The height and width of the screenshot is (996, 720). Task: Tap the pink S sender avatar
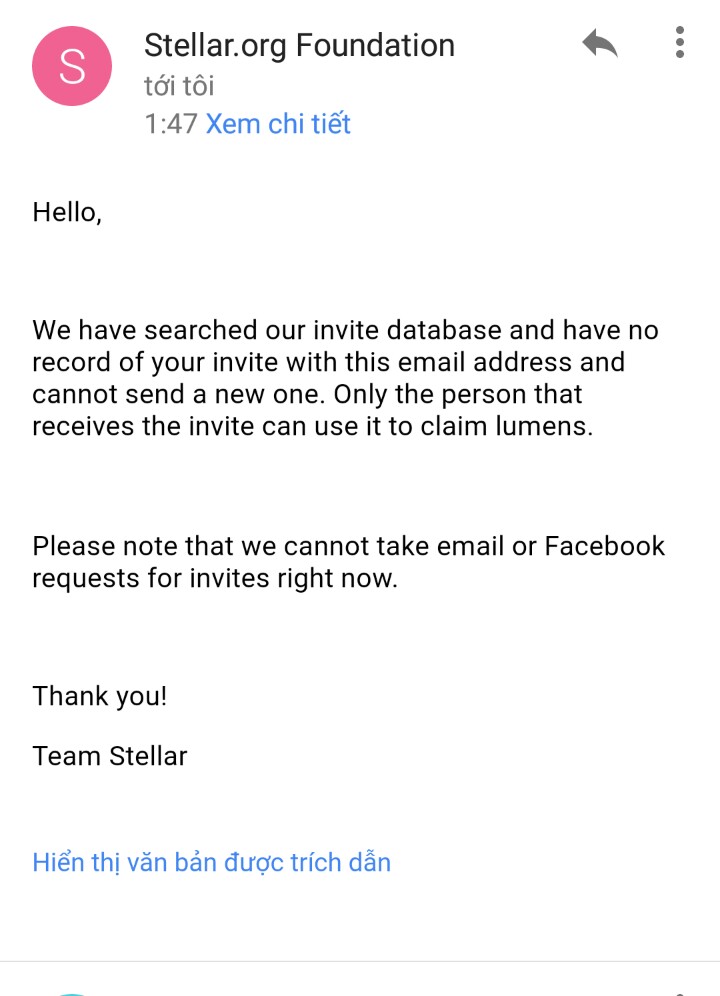point(72,66)
